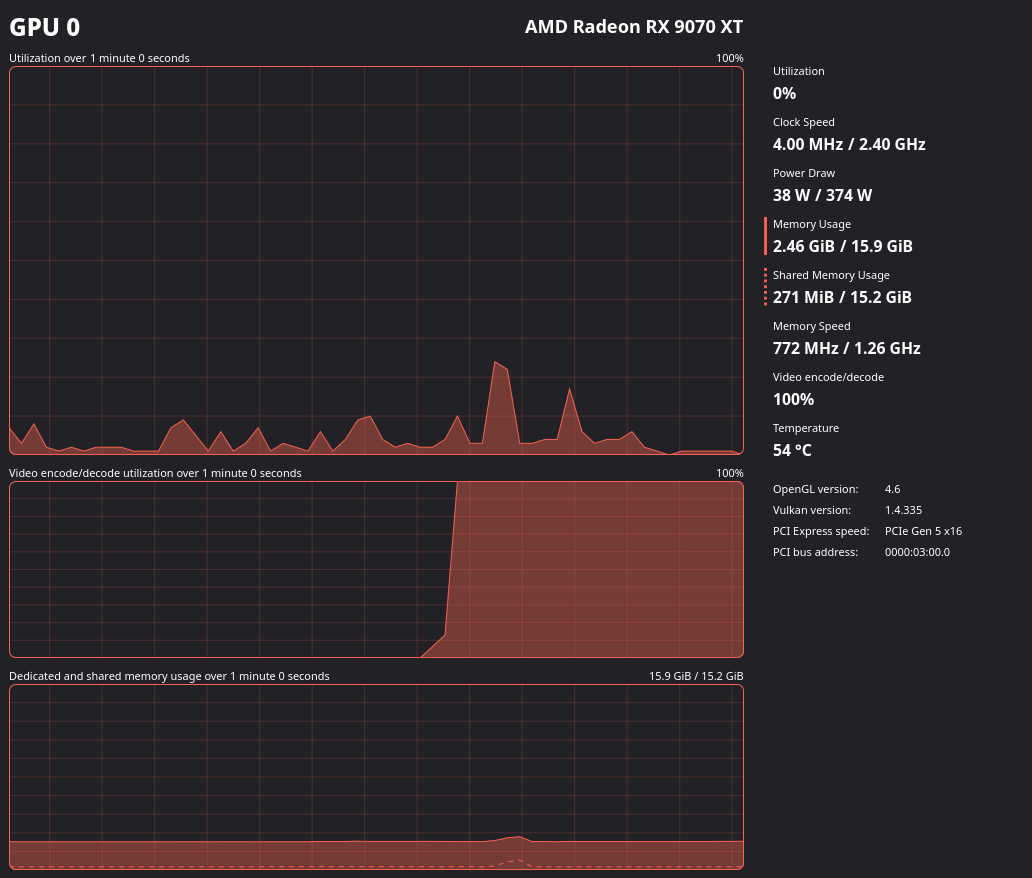The height and width of the screenshot is (878, 1032).
Task: Click the dedicated and shared memory usage graph
Action: pos(376,777)
